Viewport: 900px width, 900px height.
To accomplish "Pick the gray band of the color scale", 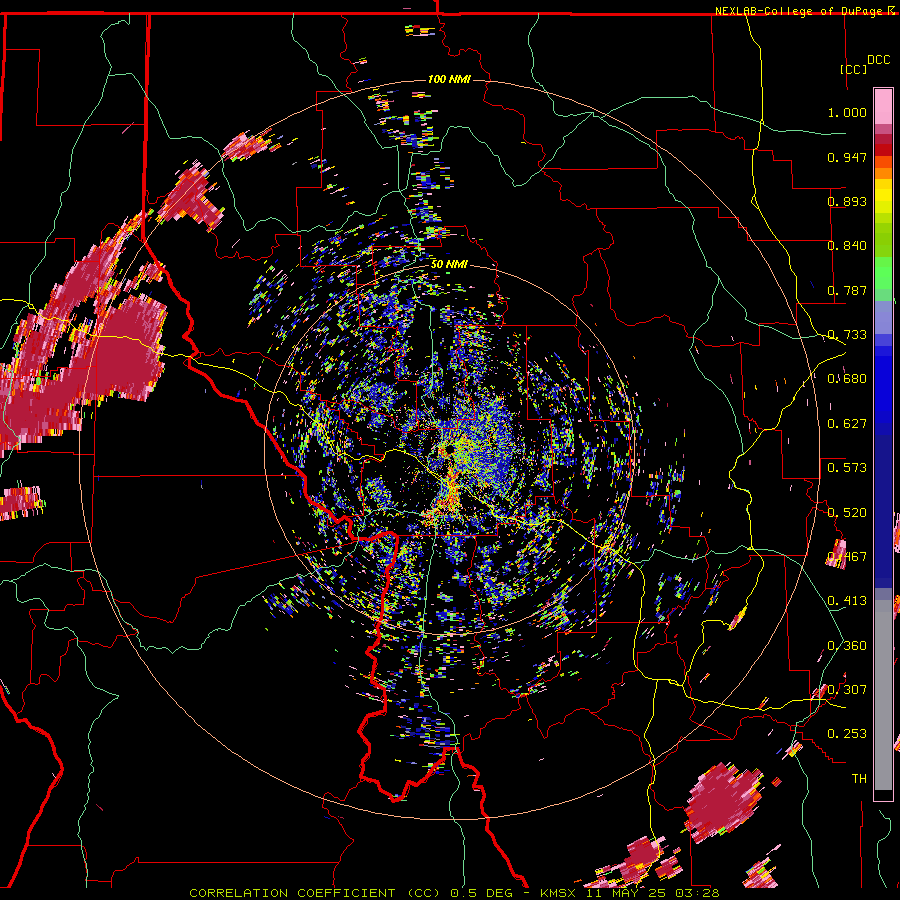I will pos(883,695).
